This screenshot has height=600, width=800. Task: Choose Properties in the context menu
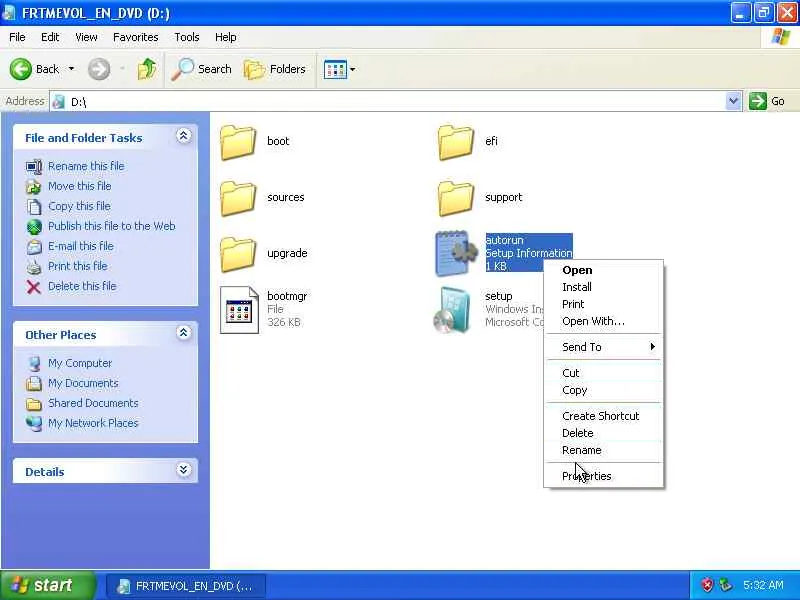tap(604, 476)
